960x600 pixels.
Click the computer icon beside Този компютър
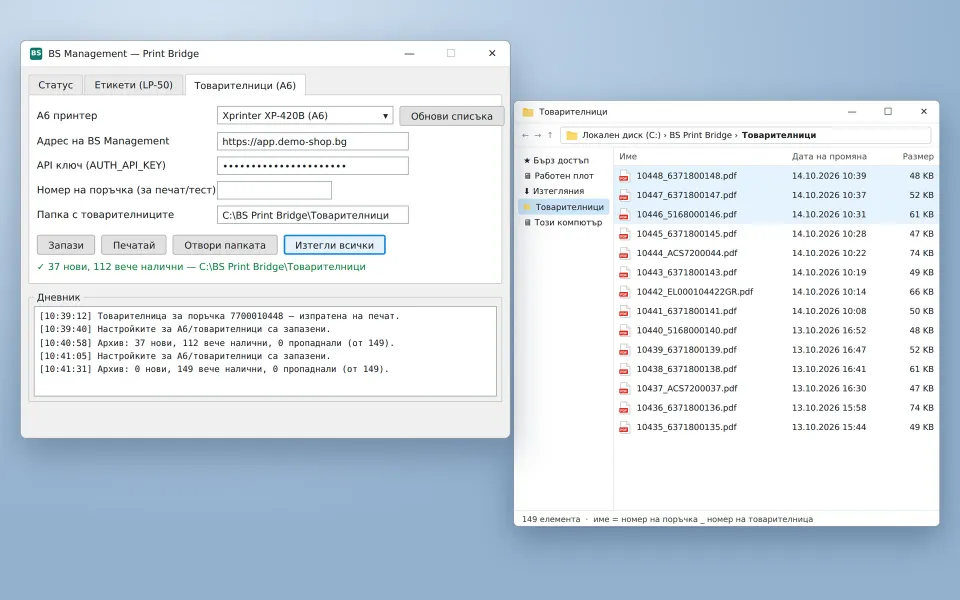click(x=527, y=222)
